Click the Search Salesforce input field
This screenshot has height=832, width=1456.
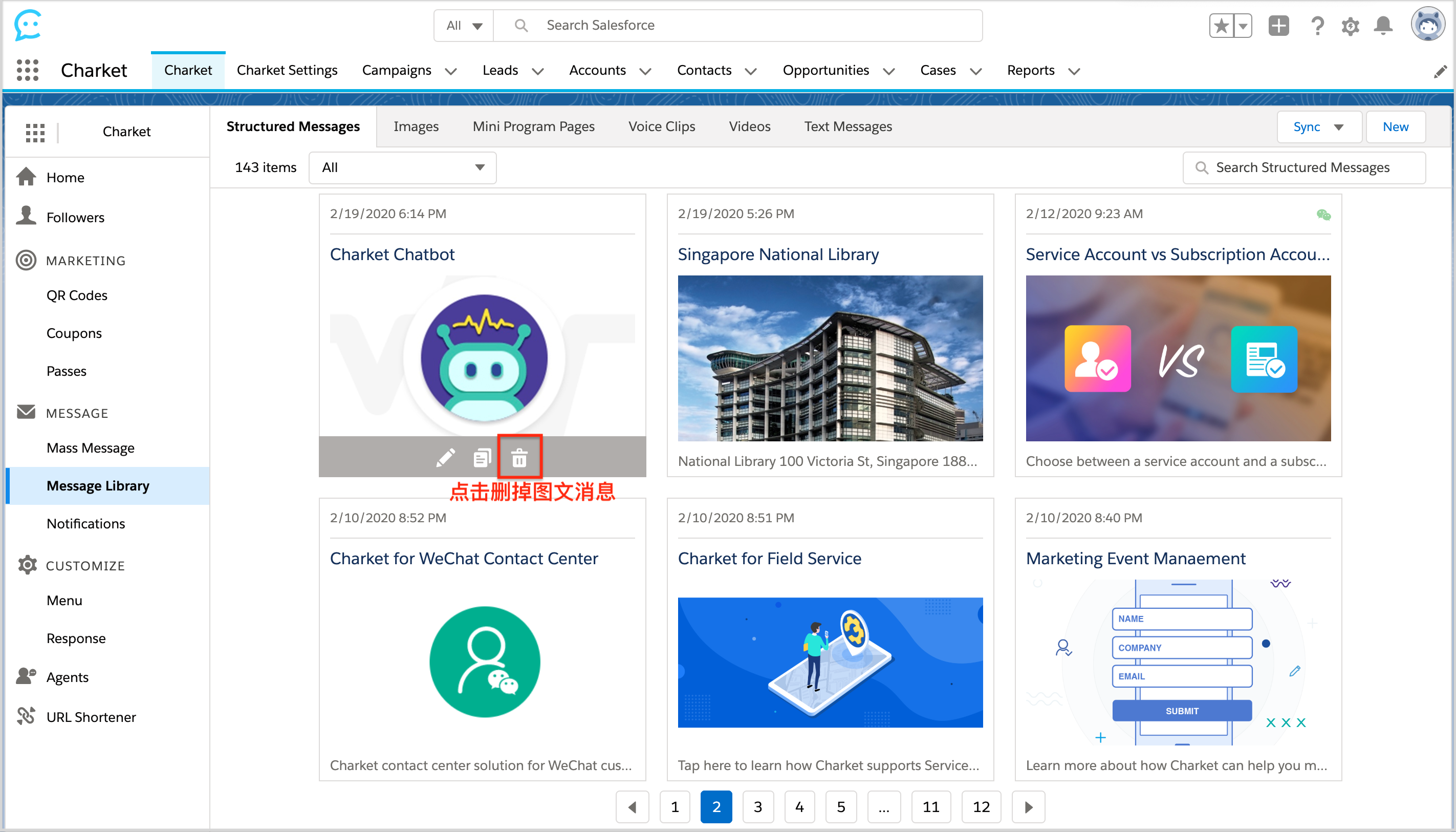click(738, 26)
